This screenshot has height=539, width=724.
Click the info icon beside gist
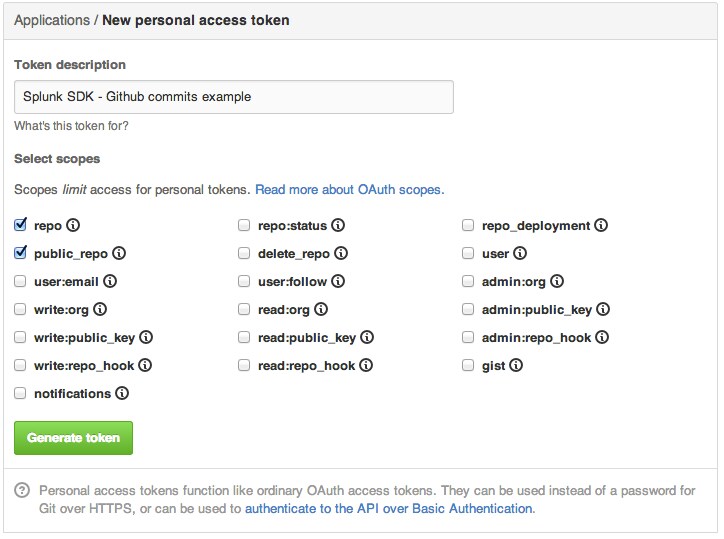(516, 365)
